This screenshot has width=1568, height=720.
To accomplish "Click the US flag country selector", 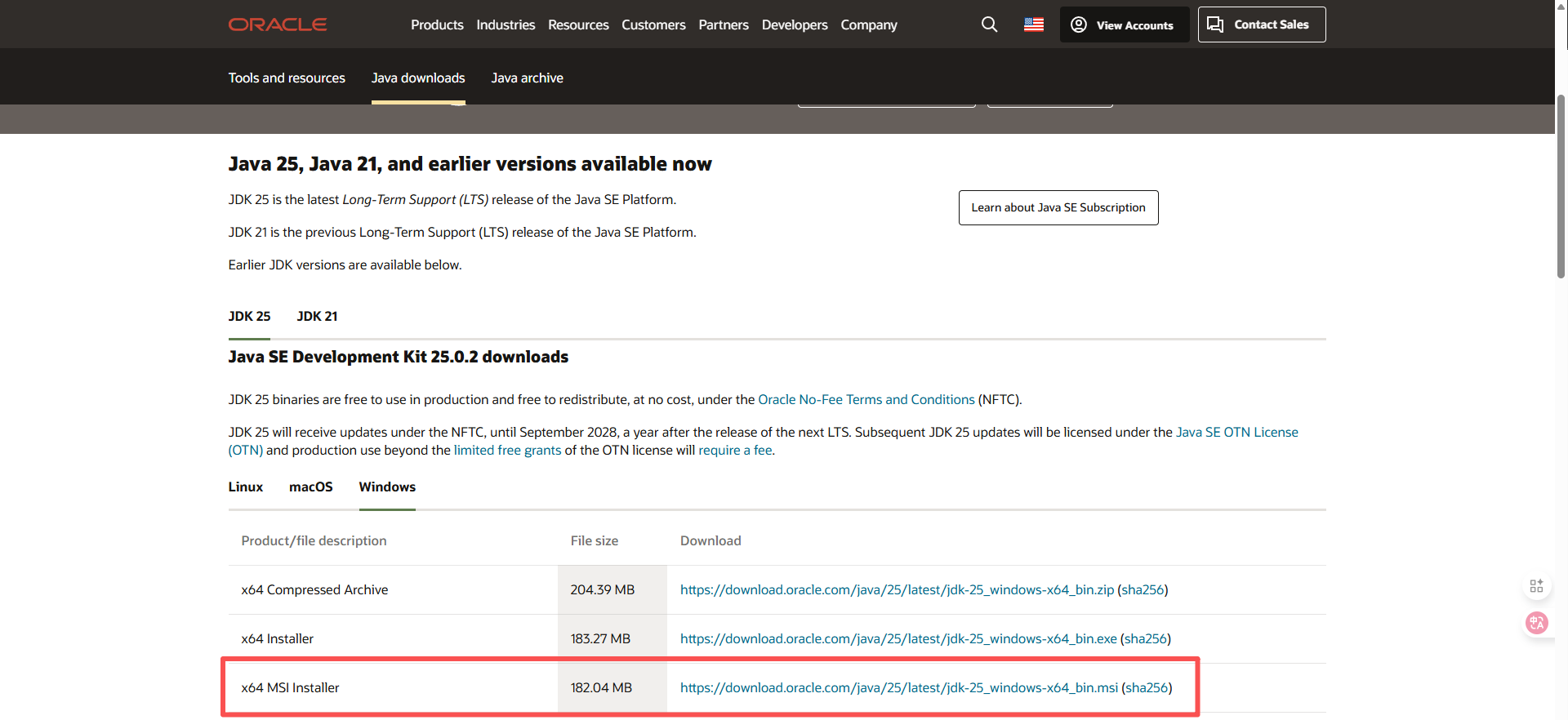I will 1033,24.
